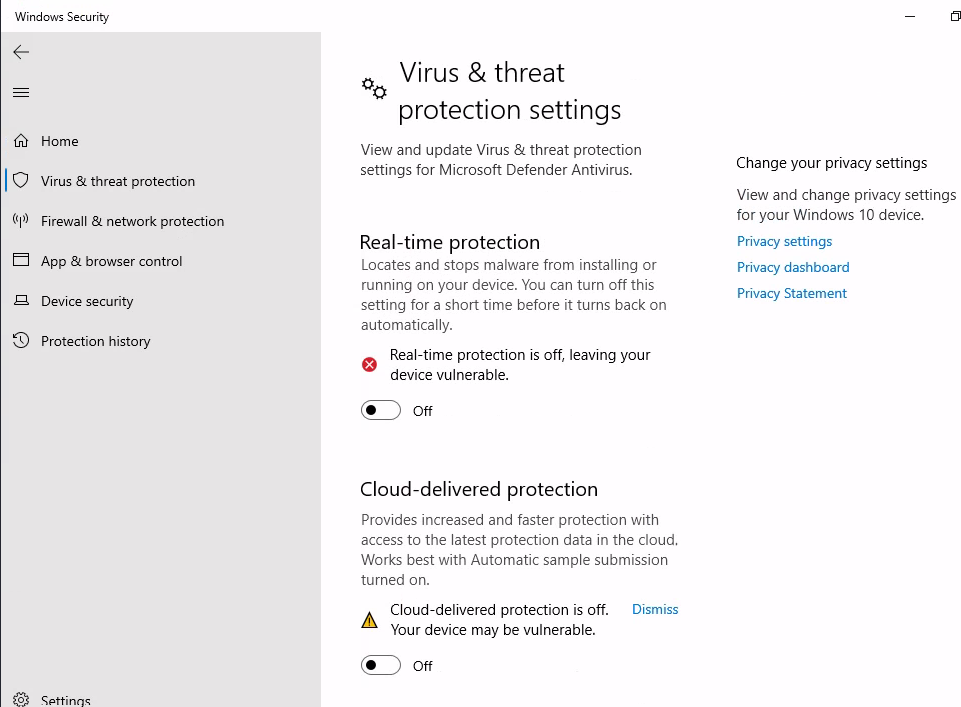Click the Firewall antenna icon

21,221
